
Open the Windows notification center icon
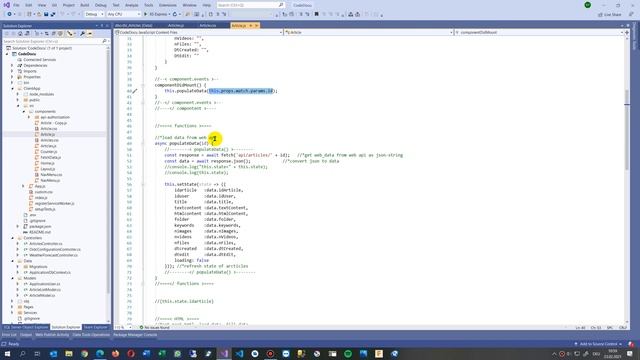tap(630, 353)
